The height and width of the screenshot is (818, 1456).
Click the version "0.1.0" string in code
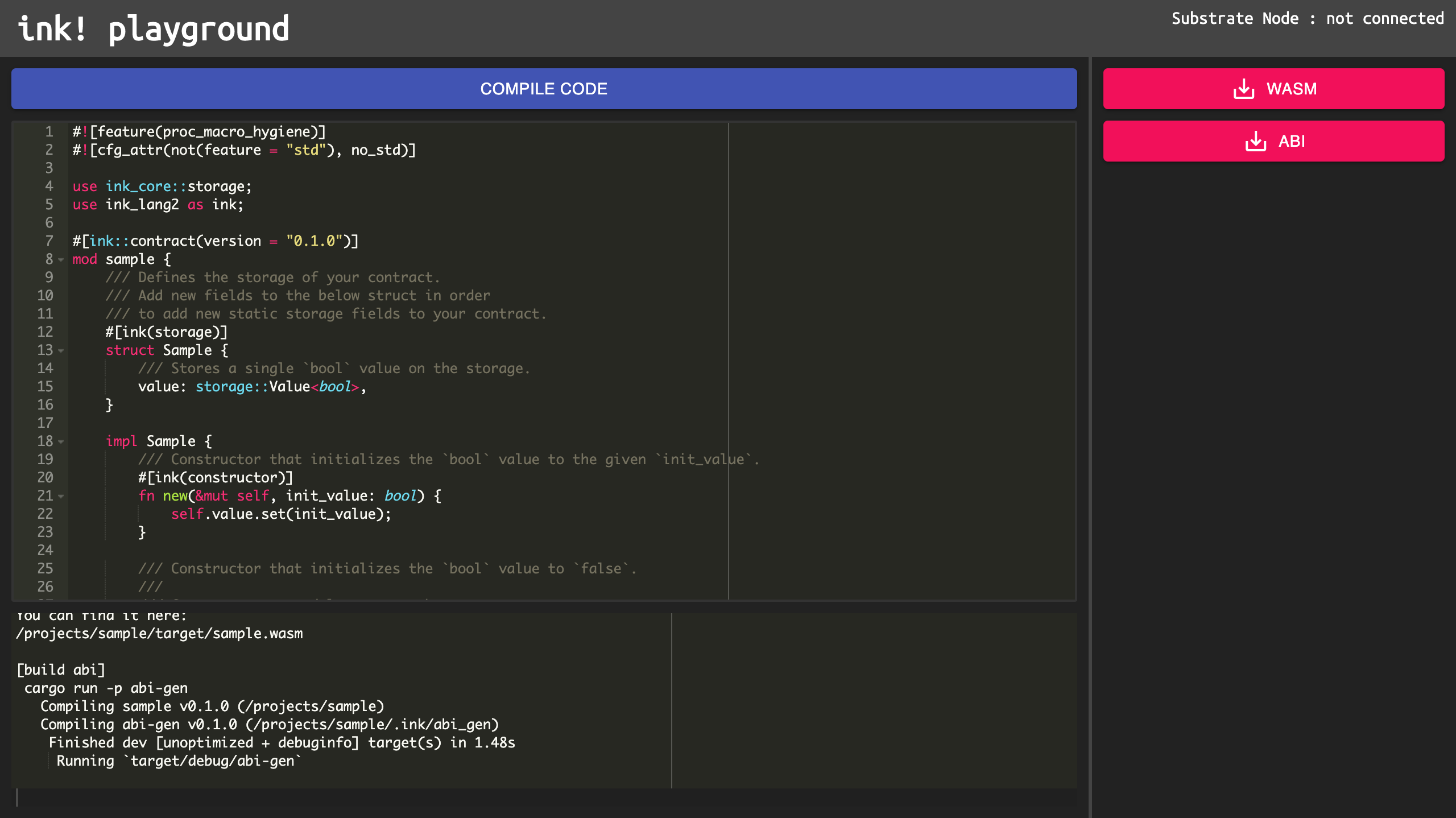click(314, 241)
